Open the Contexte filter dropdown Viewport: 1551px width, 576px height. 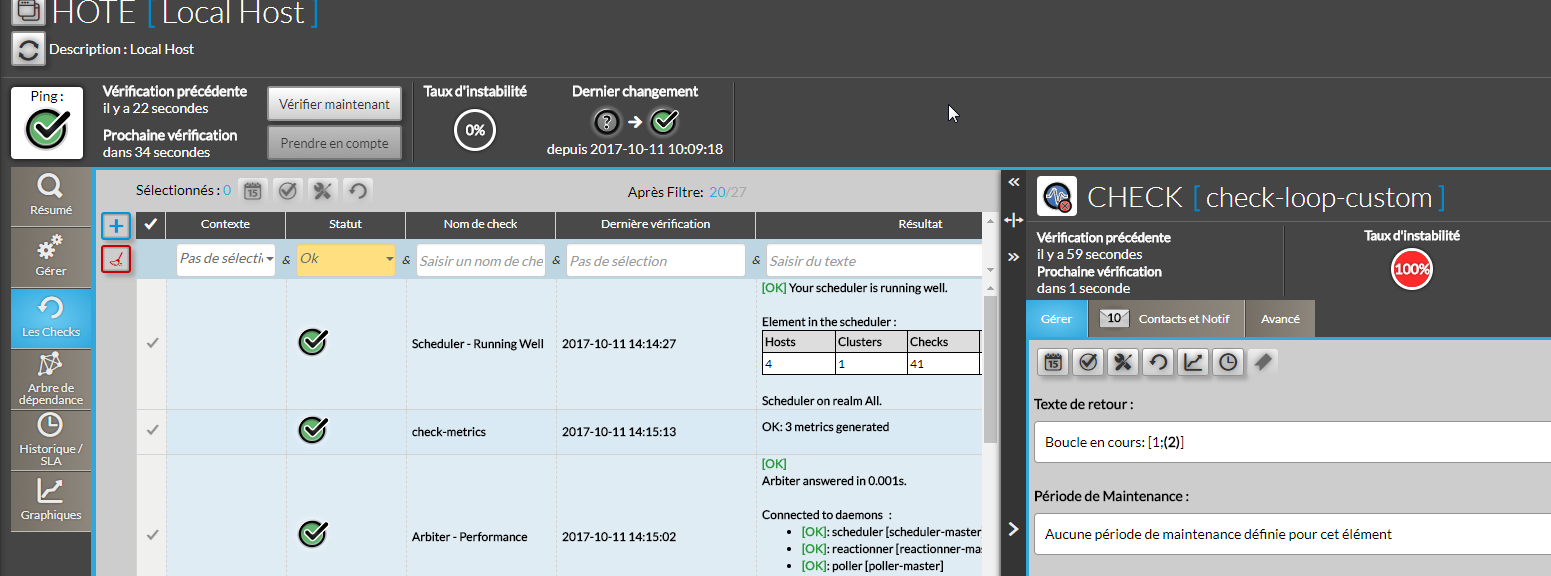click(x=226, y=259)
